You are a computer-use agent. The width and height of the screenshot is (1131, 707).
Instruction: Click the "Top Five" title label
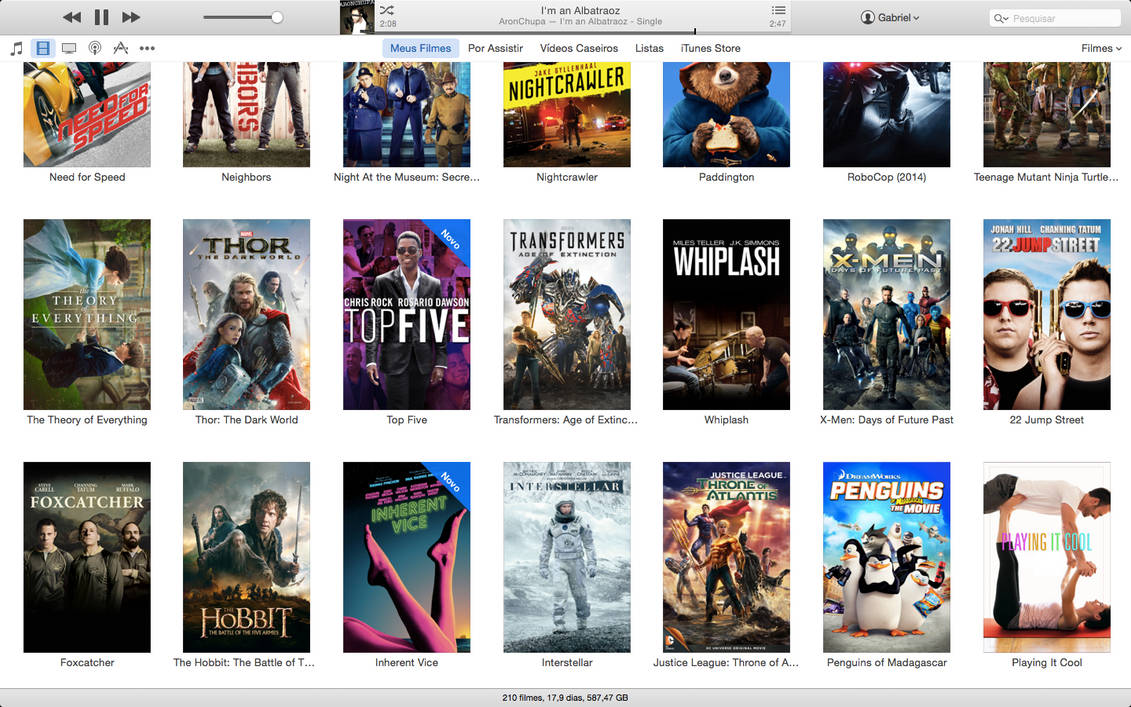point(407,420)
